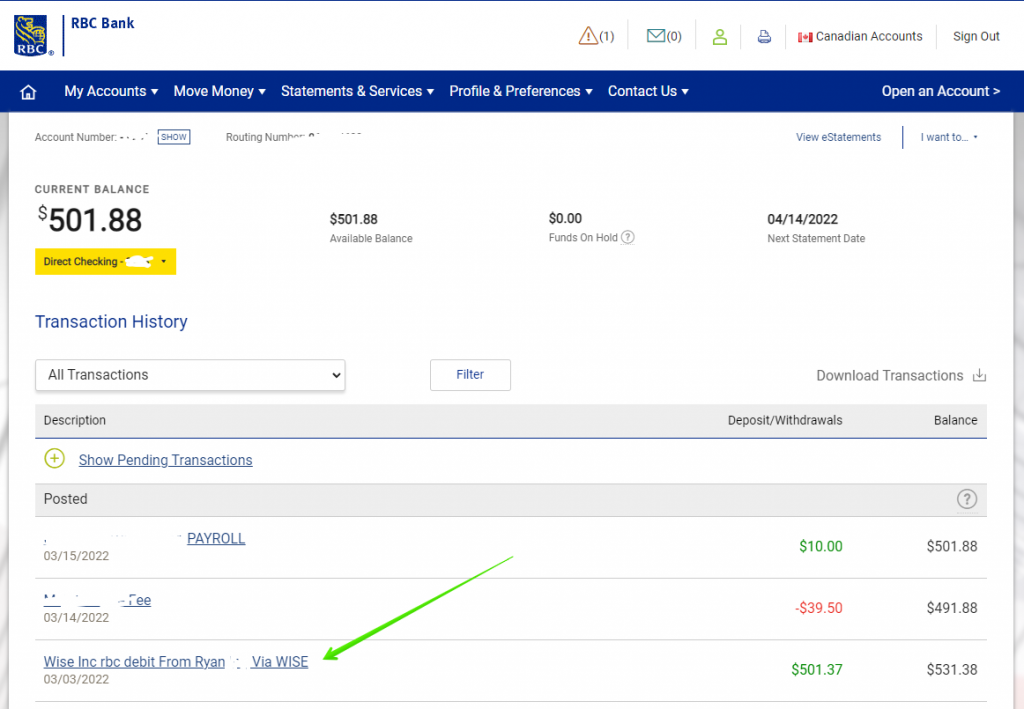Open Statements & Services menu
The width and height of the screenshot is (1024, 709).
click(357, 91)
